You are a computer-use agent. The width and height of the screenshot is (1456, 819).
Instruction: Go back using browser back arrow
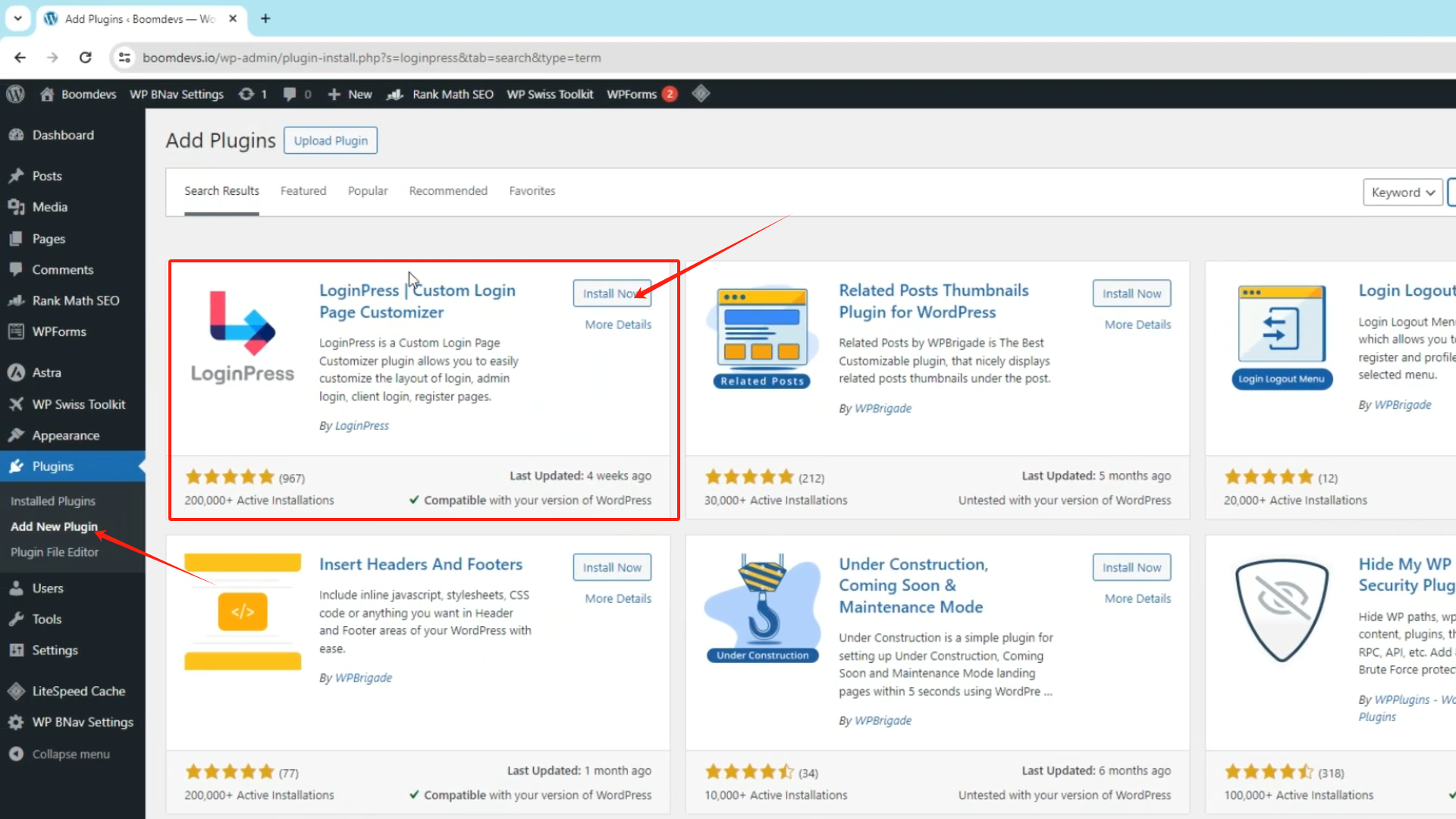click(20, 58)
